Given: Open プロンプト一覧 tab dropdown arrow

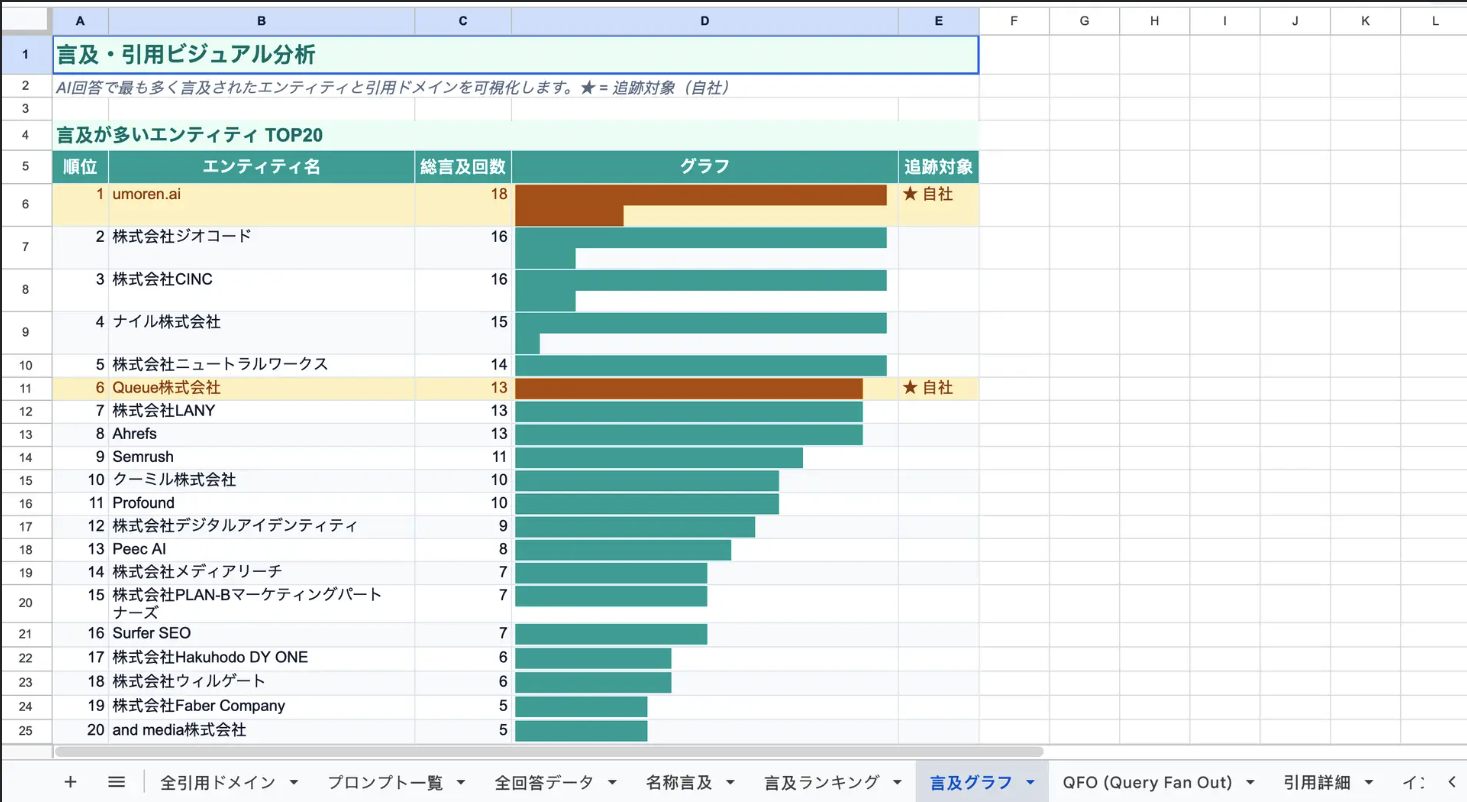Looking at the screenshot, I should pos(461,783).
